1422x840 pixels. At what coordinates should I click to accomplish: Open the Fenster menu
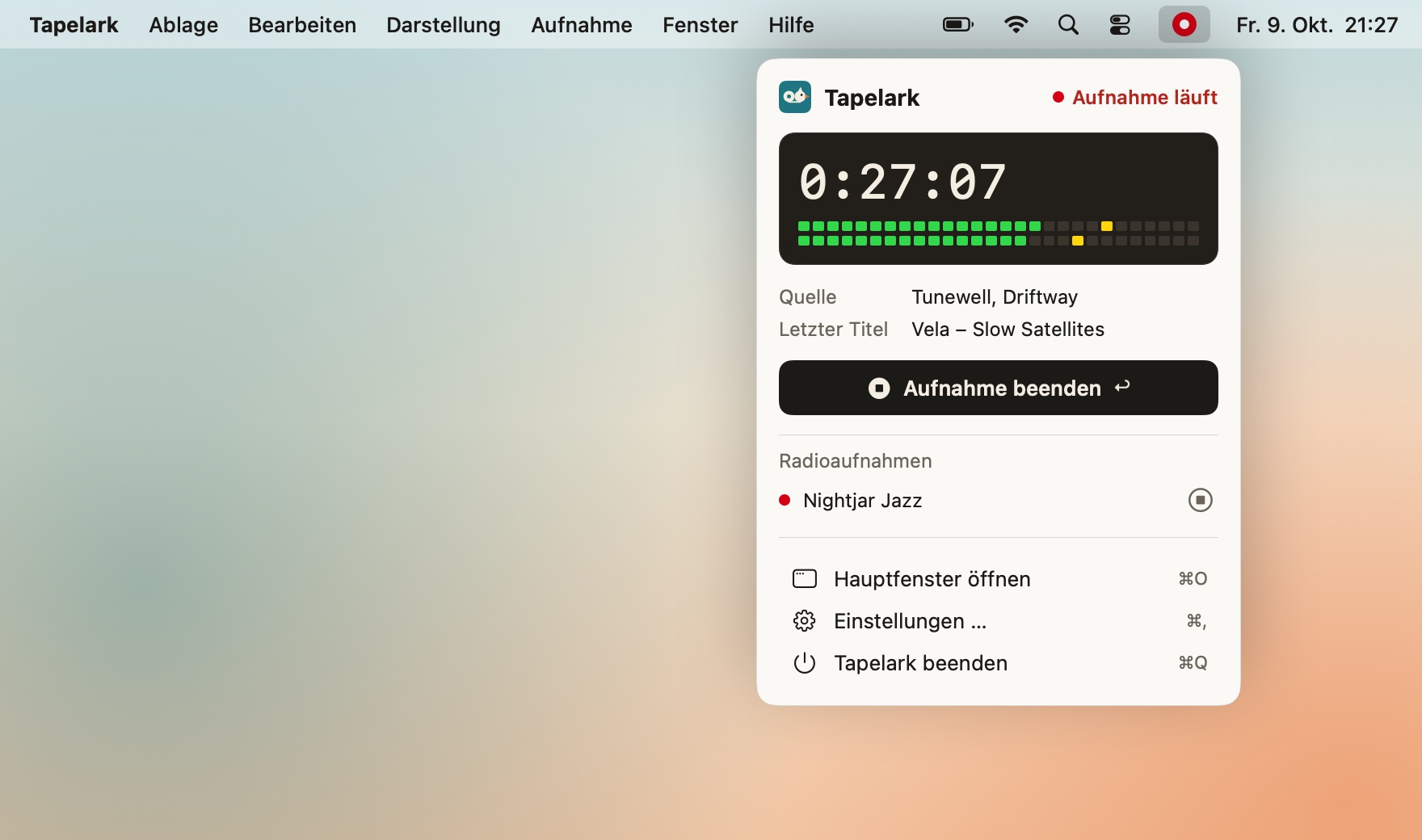click(x=700, y=25)
